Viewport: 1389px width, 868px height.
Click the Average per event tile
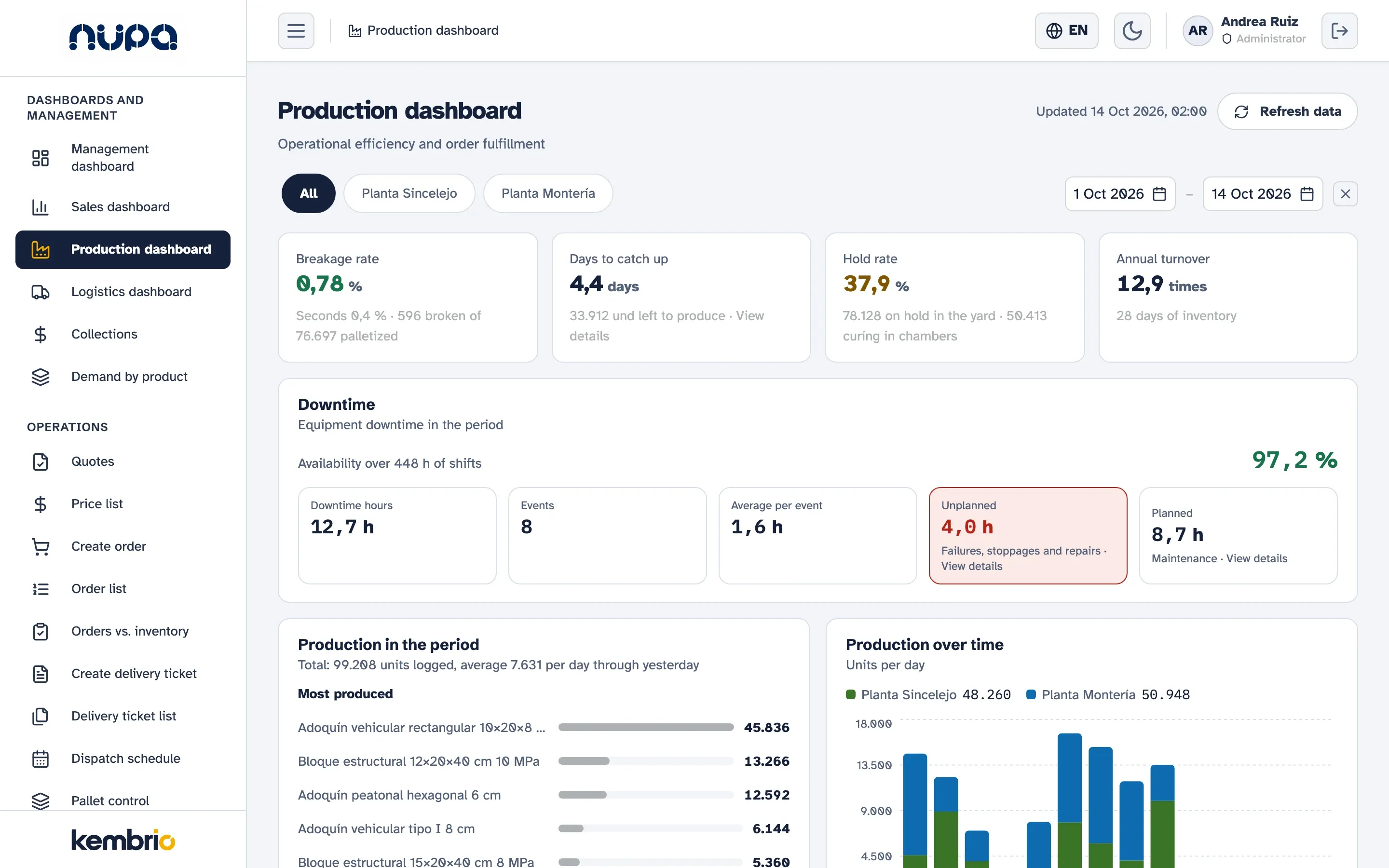817,536
